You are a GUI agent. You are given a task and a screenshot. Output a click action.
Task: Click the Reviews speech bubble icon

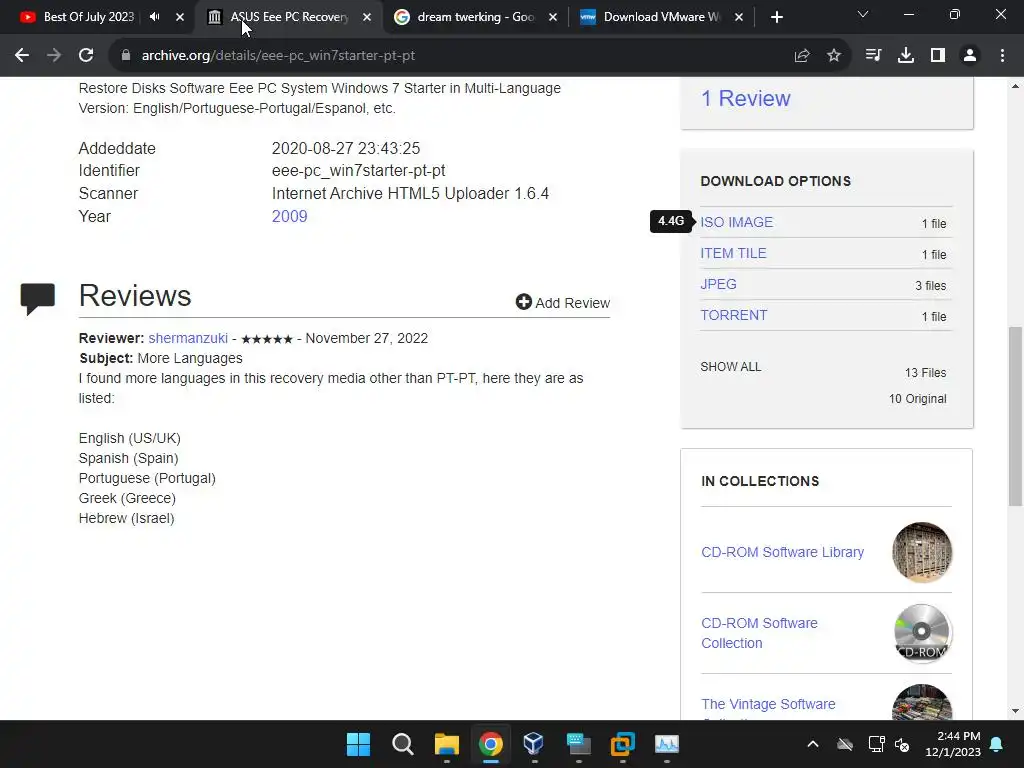[38, 299]
